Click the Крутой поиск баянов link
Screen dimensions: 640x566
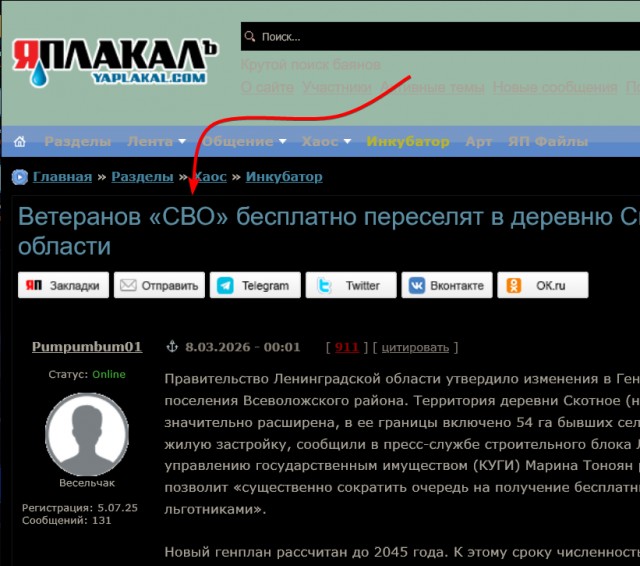coord(311,65)
